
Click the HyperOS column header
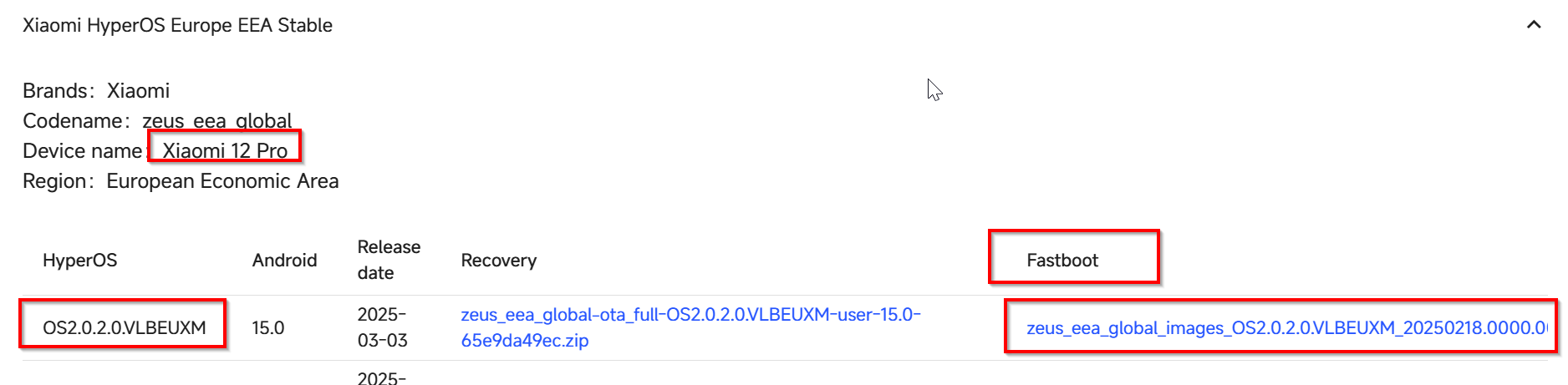pos(79,261)
